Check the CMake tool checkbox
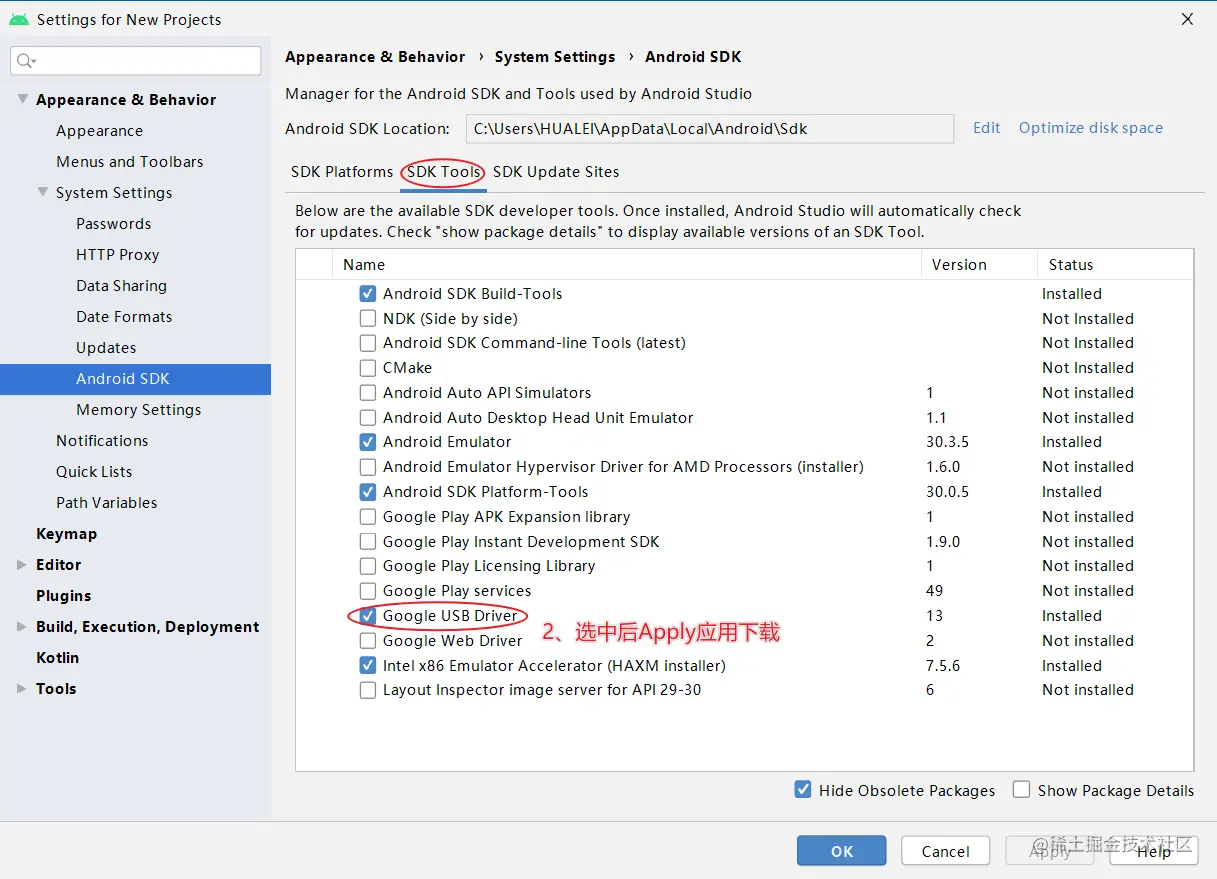The image size is (1217, 879). coord(368,368)
